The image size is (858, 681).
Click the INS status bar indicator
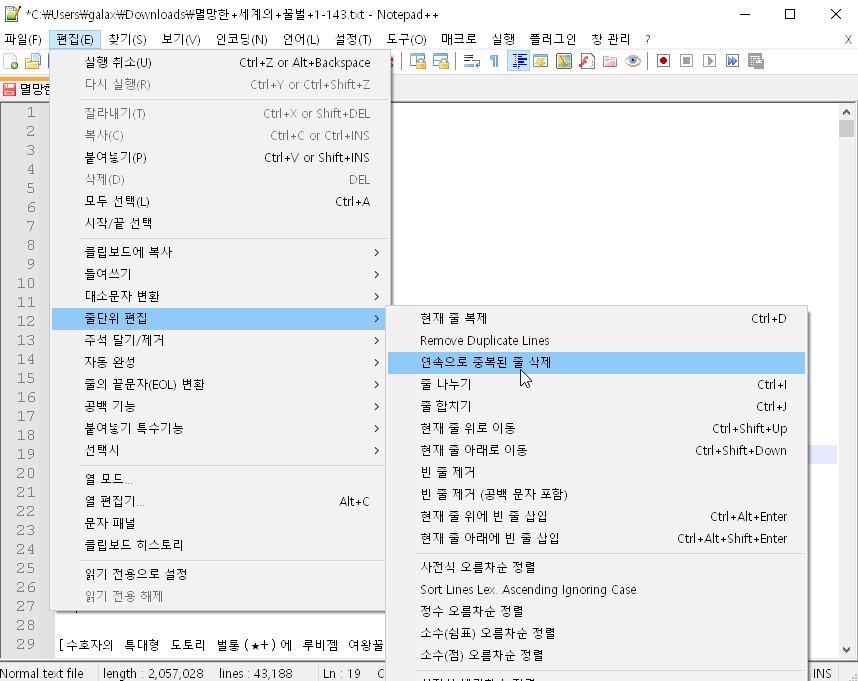(822, 673)
